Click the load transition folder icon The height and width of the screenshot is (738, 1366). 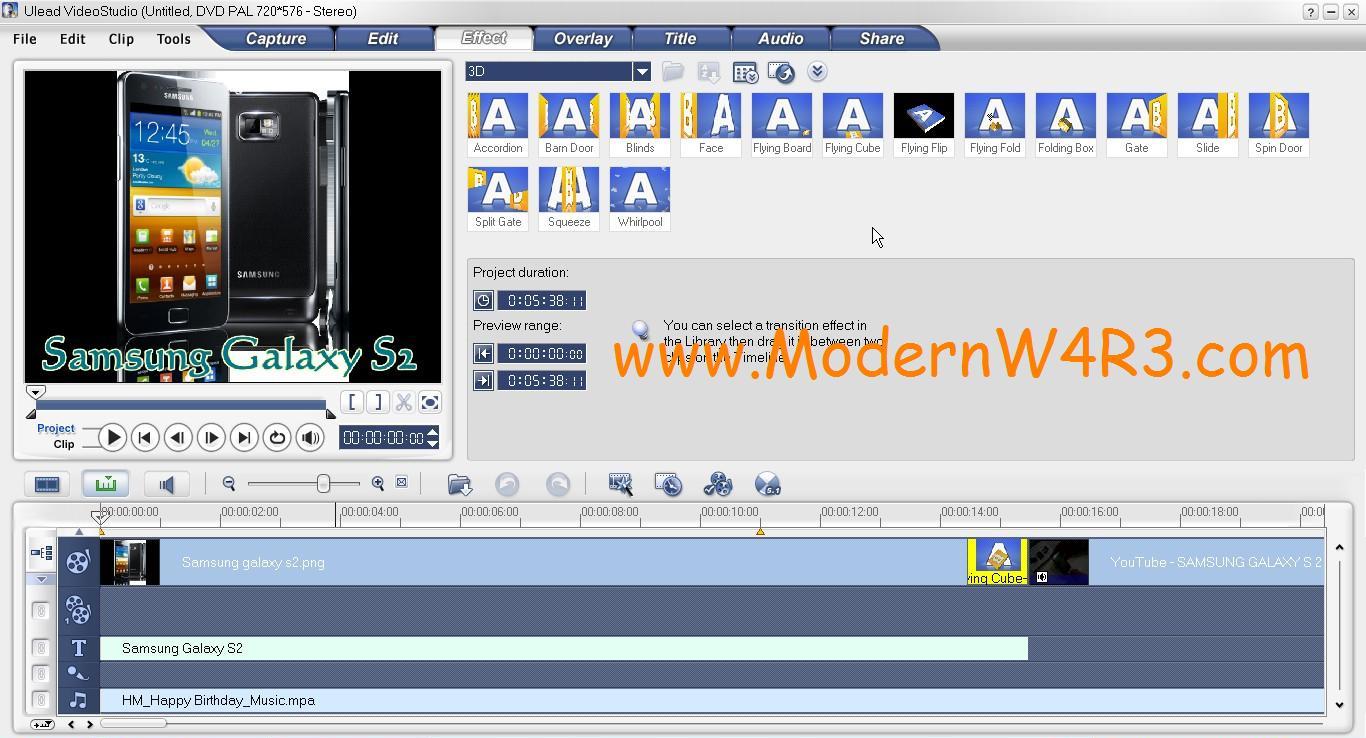pos(673,72)
